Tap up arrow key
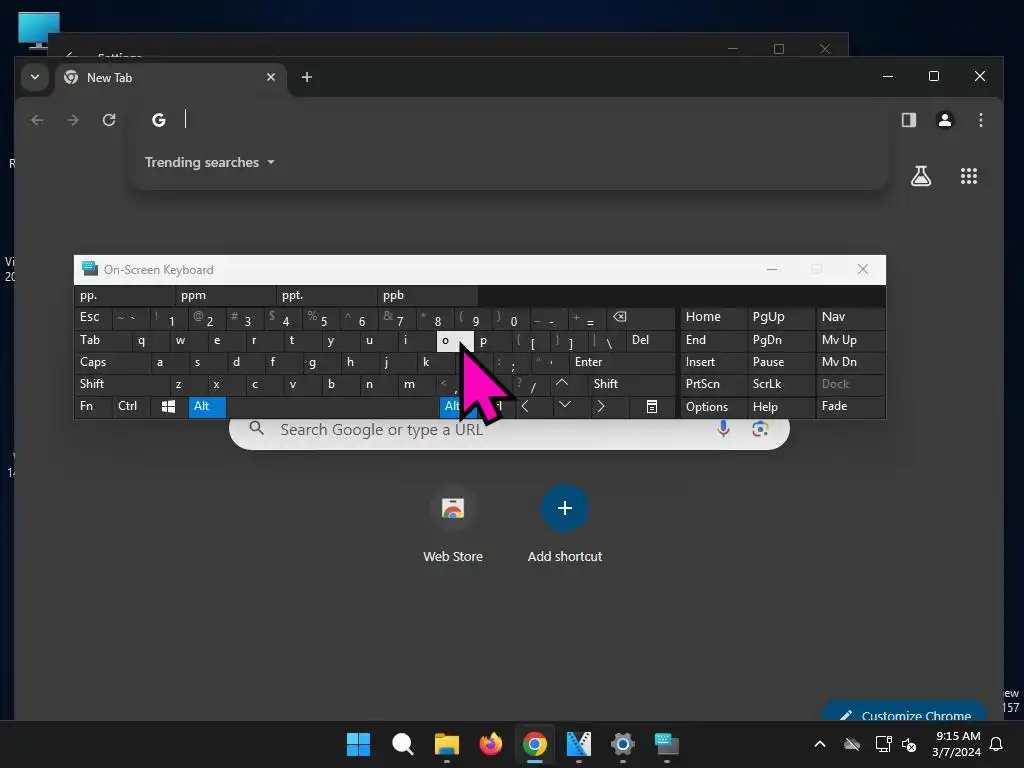Viewport: 1024px width, 768px height. point(562,384)
